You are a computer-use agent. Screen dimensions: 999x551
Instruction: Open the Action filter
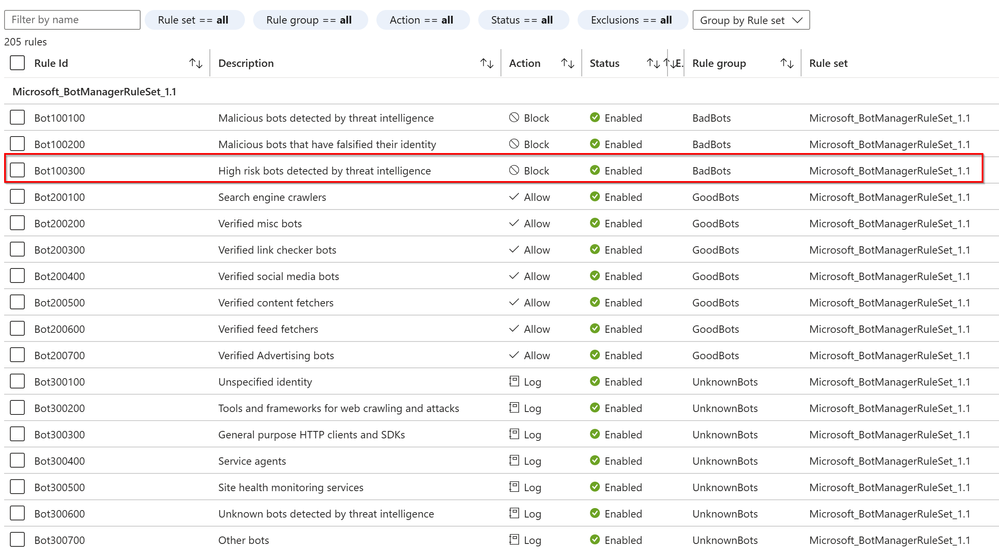point(422,20)
